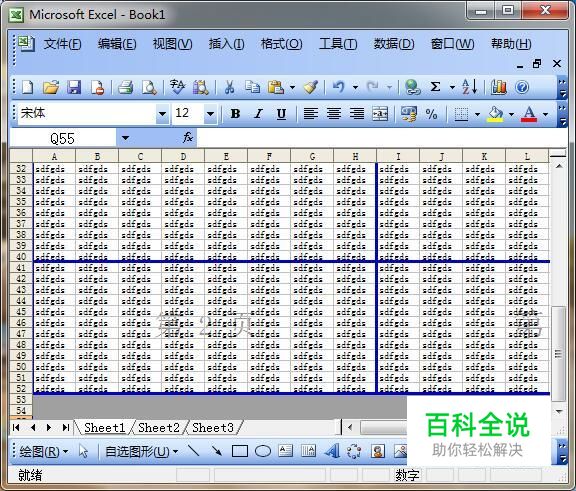Click the vertical scrollbar down arrow
Viewport: 576px width, 491px height.
559,412
